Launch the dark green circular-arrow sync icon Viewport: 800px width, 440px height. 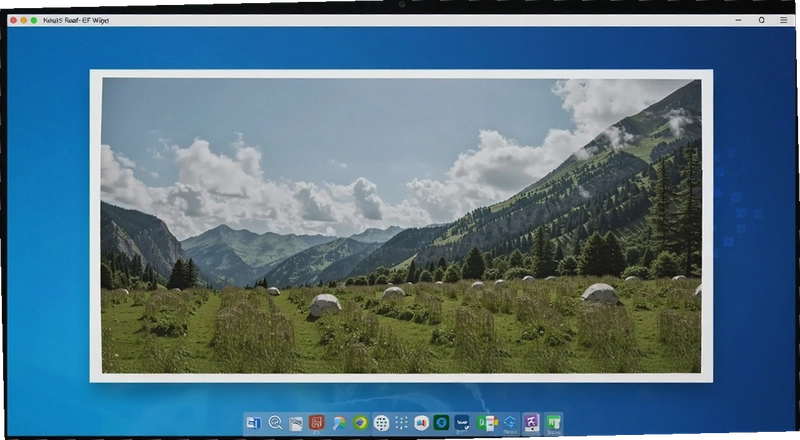pos(441,423)
